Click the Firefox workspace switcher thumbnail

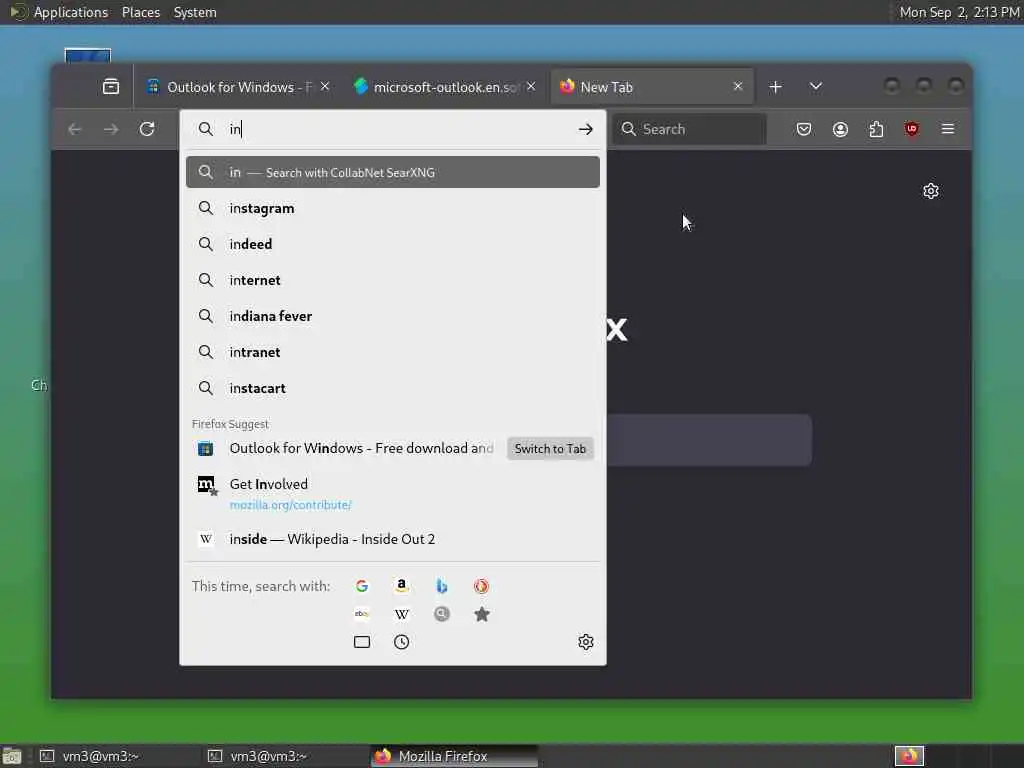pos(909,756)
